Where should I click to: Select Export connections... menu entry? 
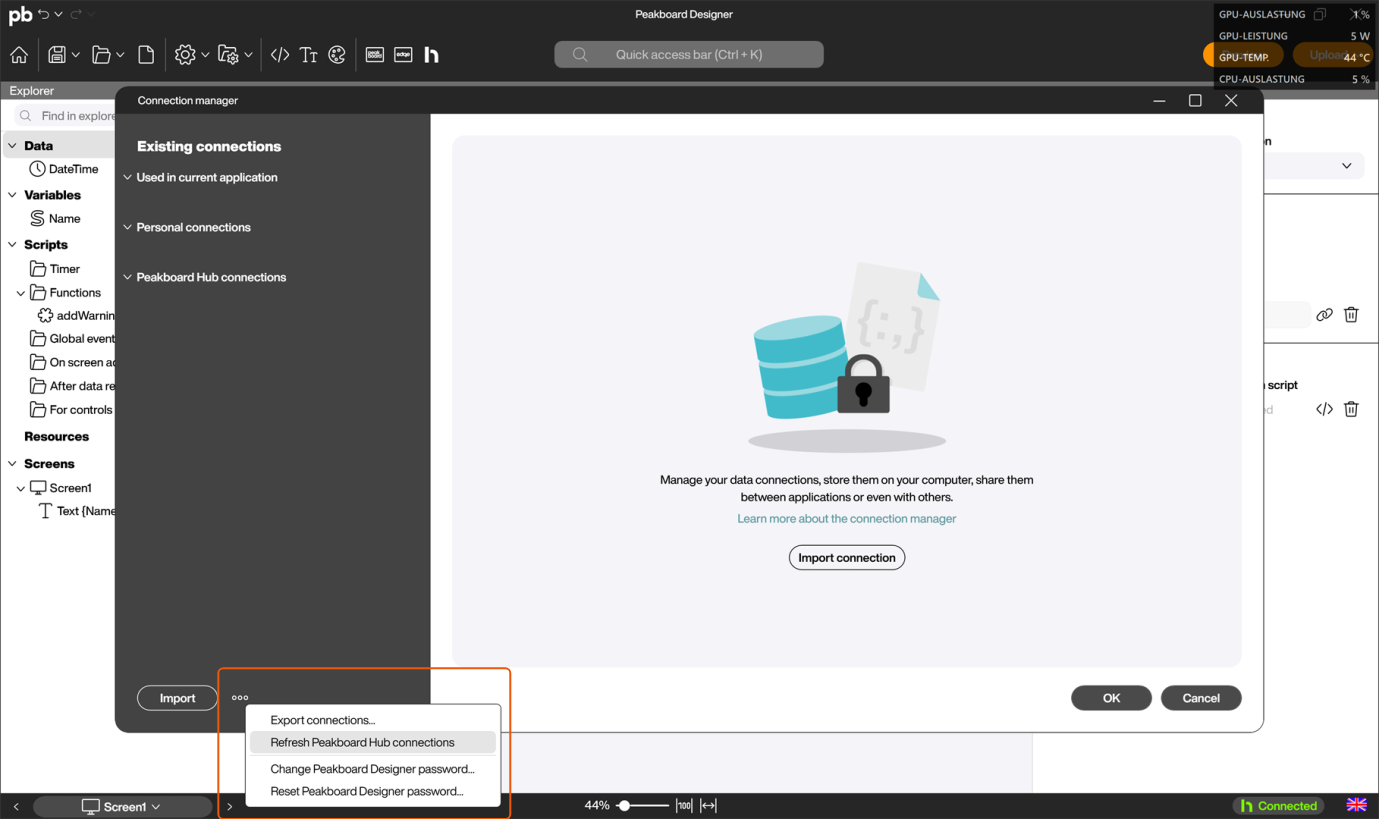(322, 720)
